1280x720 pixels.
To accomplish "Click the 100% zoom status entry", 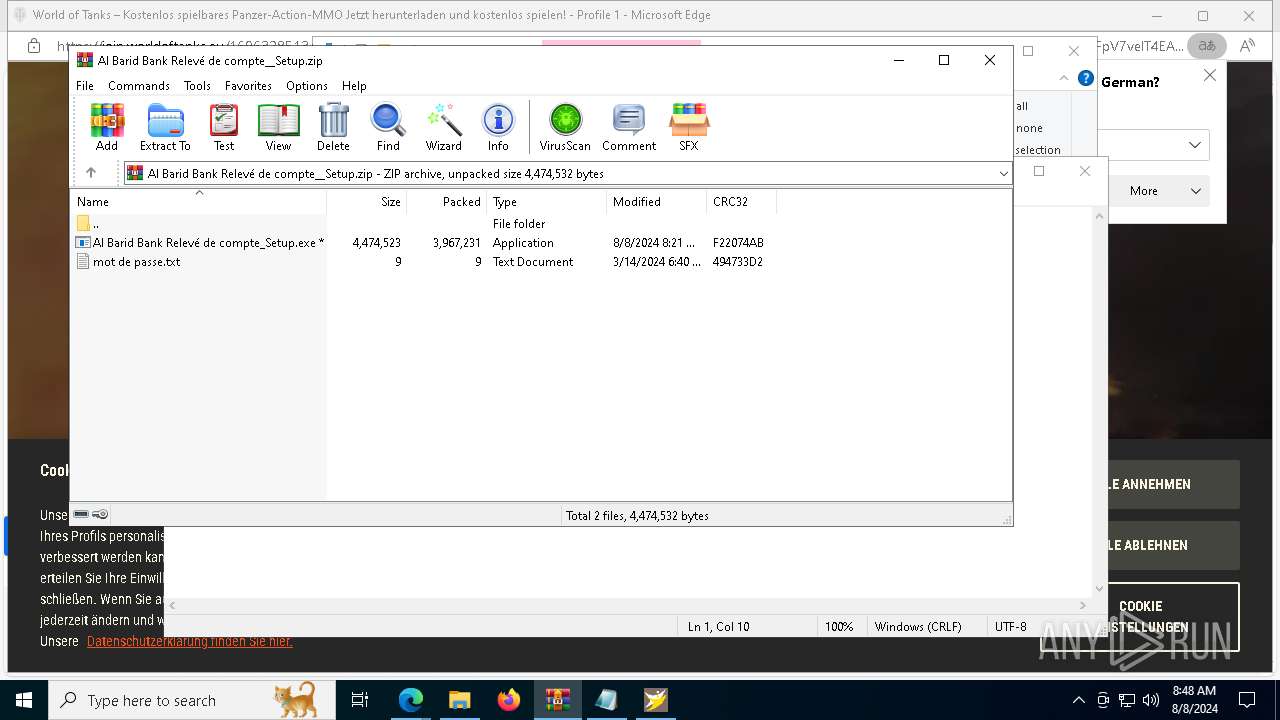I will [839, 627].
